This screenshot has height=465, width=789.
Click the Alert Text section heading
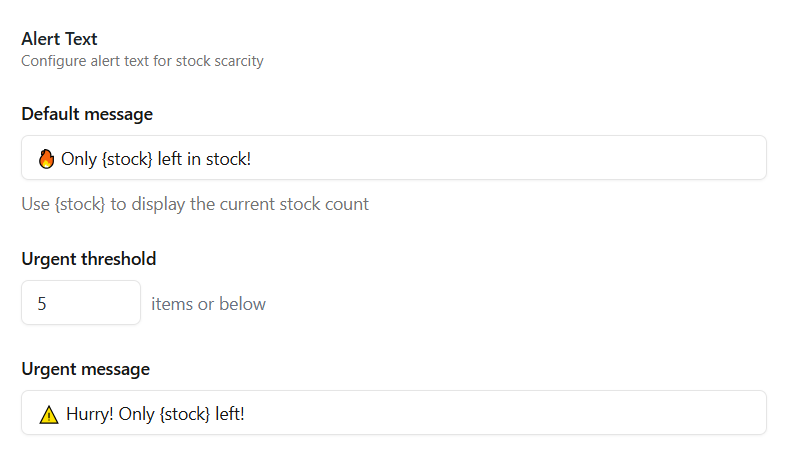click(60, 39)
